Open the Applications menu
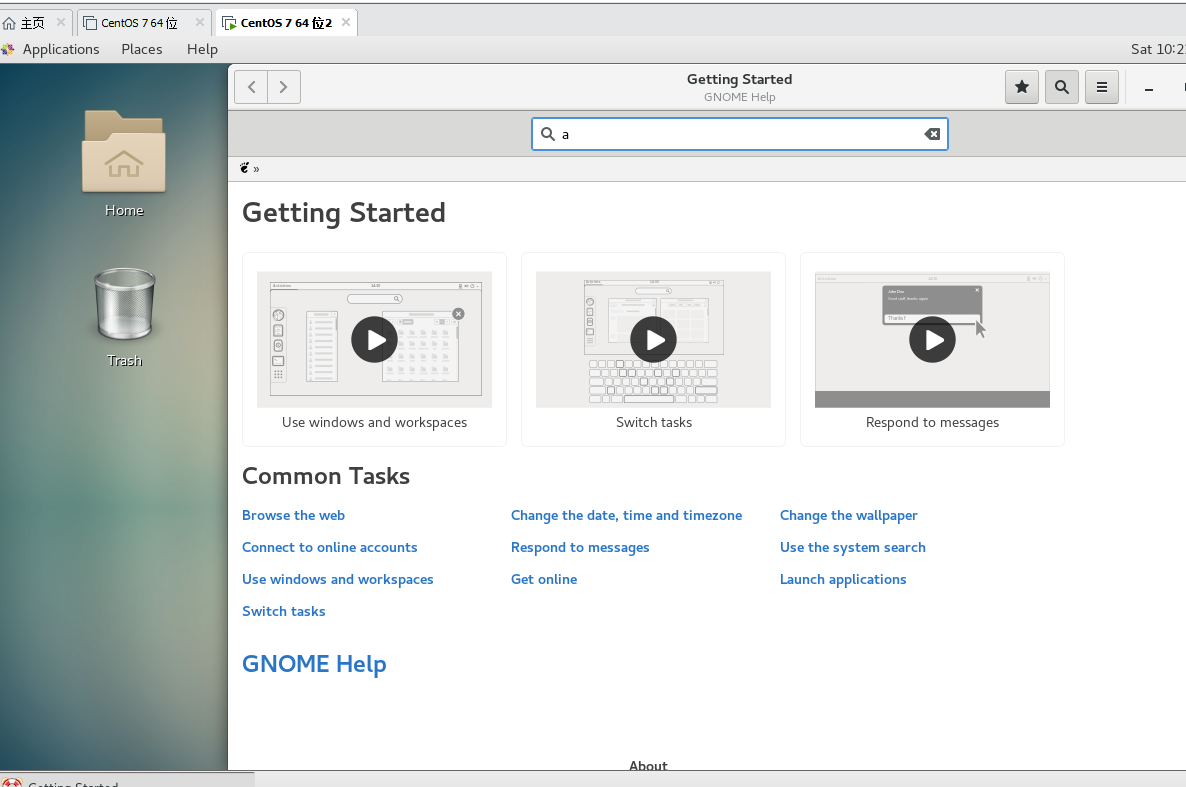The height and width of the screenshot is (787, 1186). (61, 49)
